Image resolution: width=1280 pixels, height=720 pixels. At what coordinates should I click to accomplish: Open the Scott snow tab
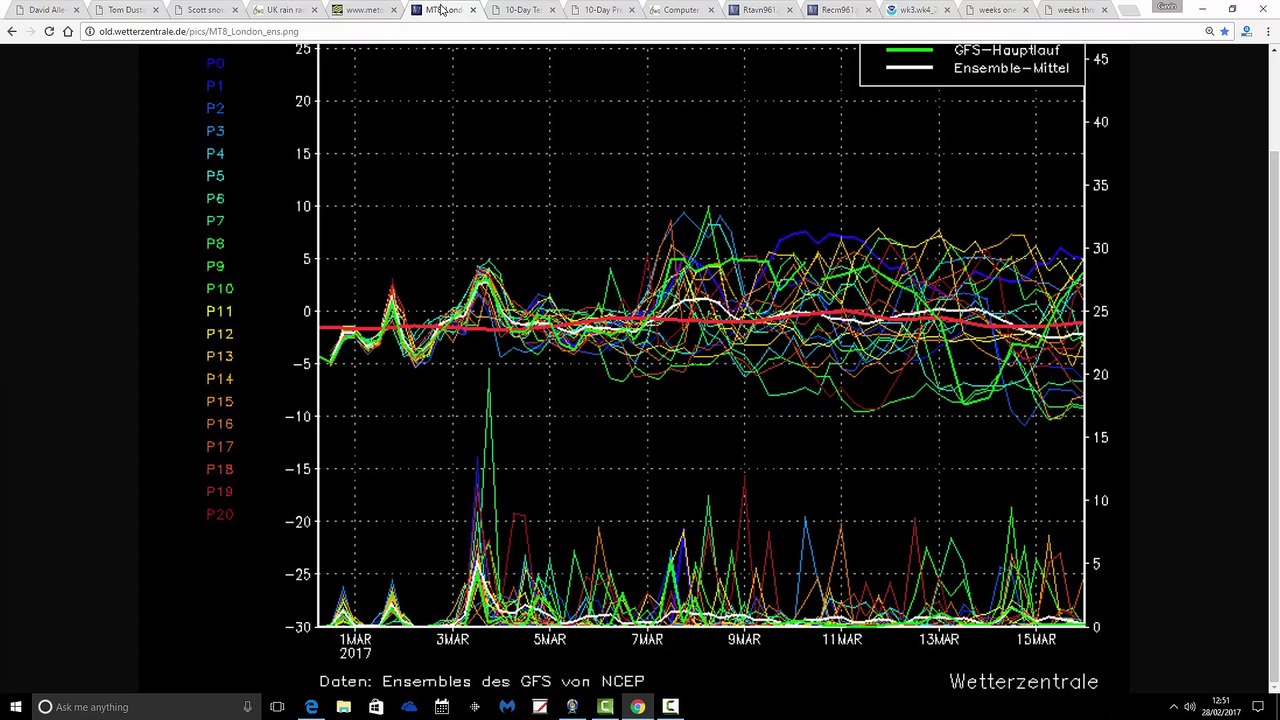205,10
